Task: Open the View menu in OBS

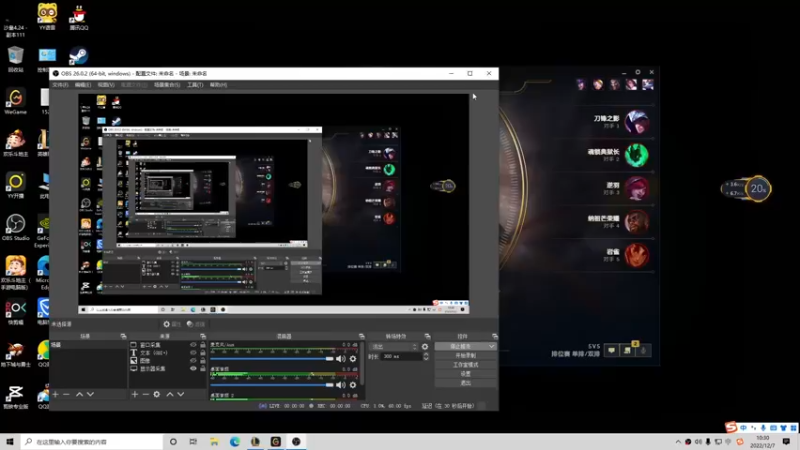Action: click(x=106, y=85)
